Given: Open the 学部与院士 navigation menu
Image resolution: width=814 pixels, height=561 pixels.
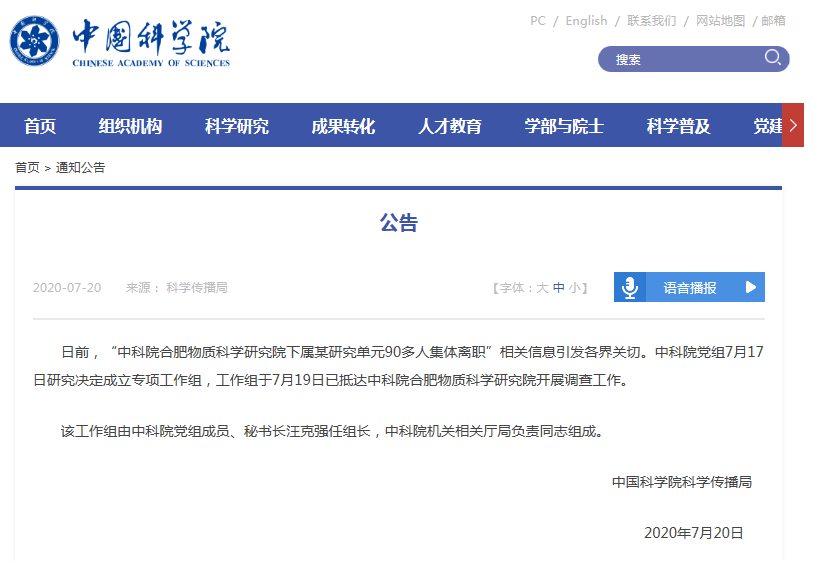Looking at the screenshot, I should click(564, 126).
